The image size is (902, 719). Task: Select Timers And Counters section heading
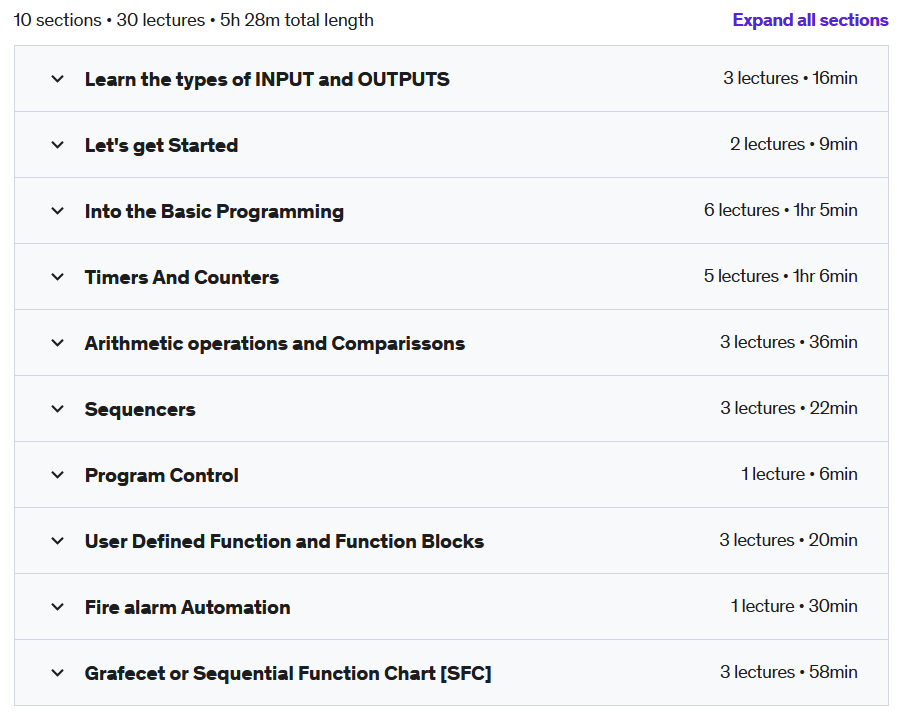click(x=181, y=277)
